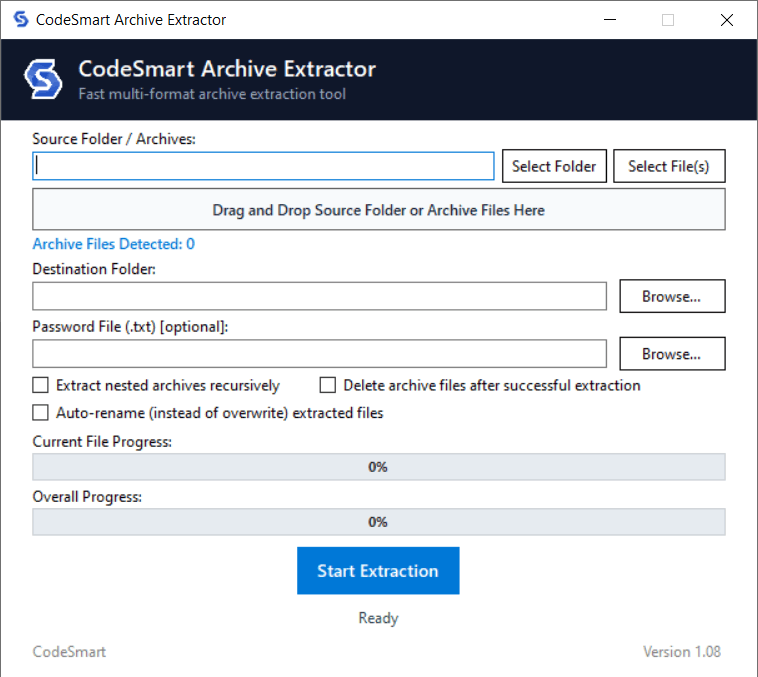This screenshot has width=758, height=677.
Task: Click the Select File(s) button
Action: (669, 166)
